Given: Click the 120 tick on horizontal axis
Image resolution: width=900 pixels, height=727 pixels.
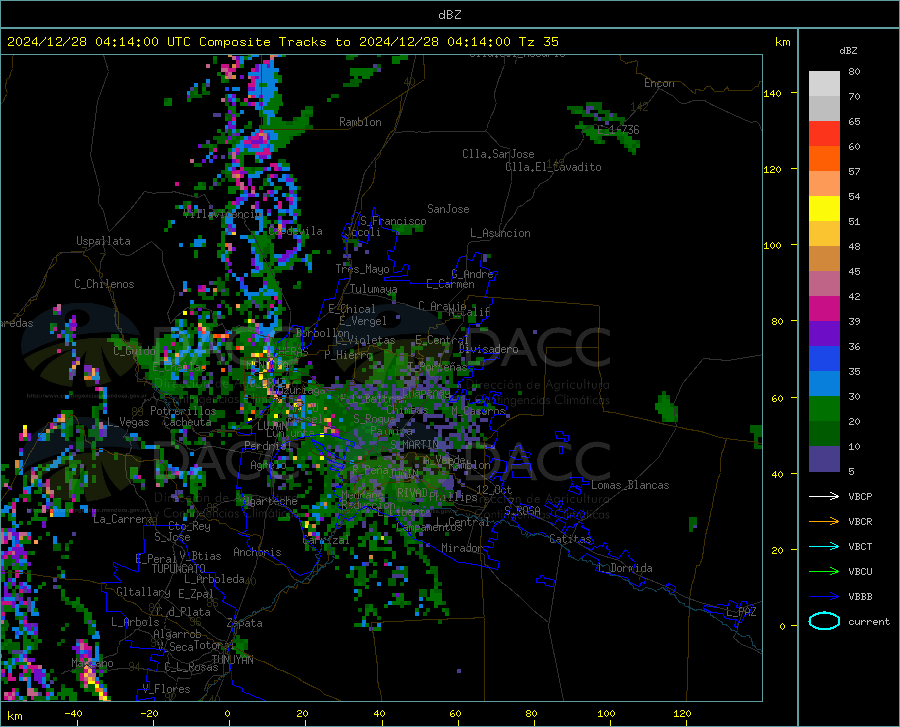Looking at the screenshot, I should point(682,713).
